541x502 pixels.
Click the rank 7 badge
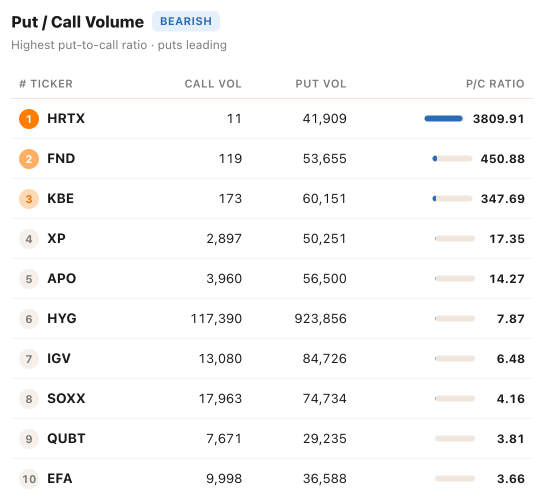(29, 359)
